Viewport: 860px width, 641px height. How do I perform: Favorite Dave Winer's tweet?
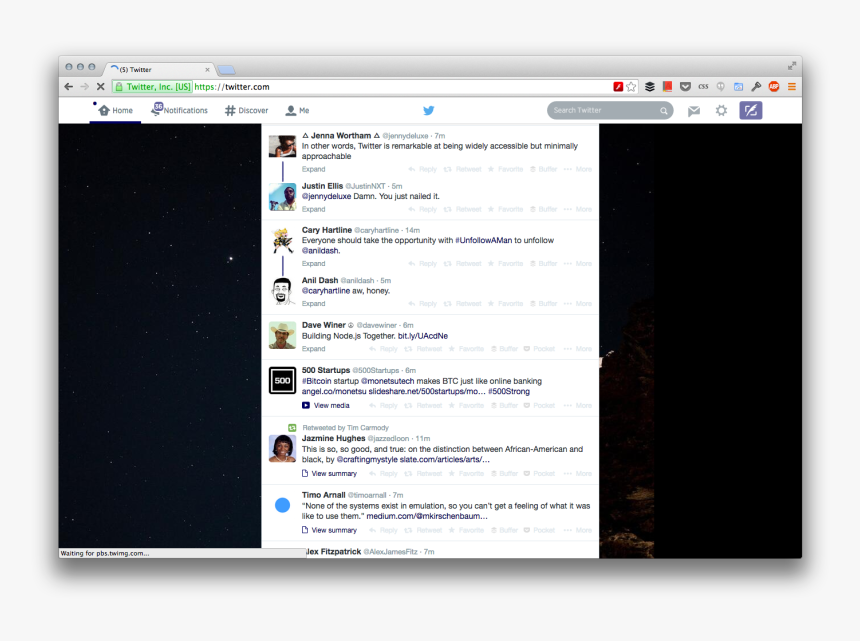(466, 349)
